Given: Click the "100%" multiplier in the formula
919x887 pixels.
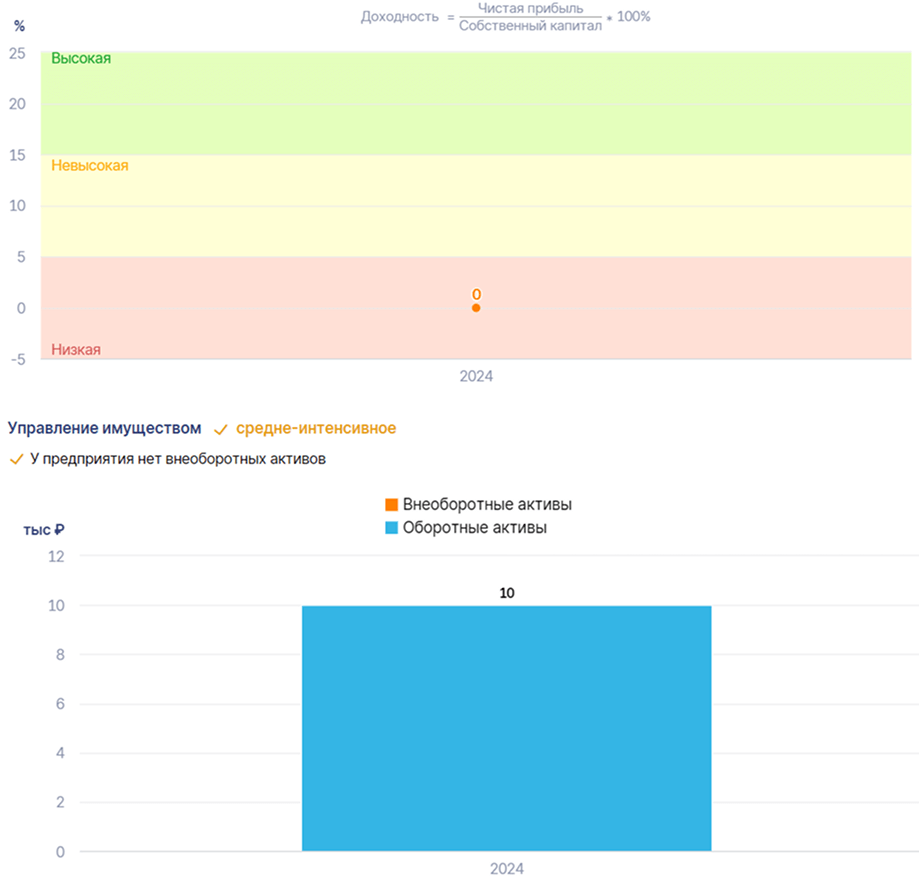Looking at the screenshot, I should point(634,17).
